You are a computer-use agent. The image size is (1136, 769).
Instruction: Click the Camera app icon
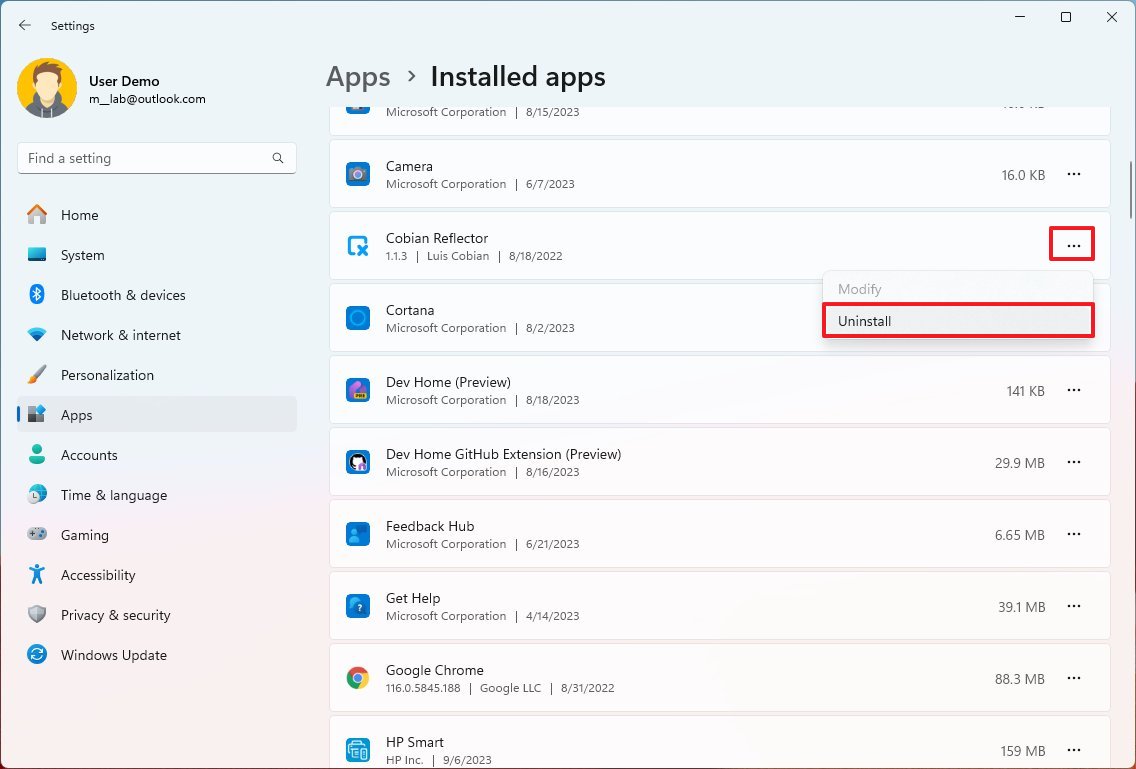(358, 174)
